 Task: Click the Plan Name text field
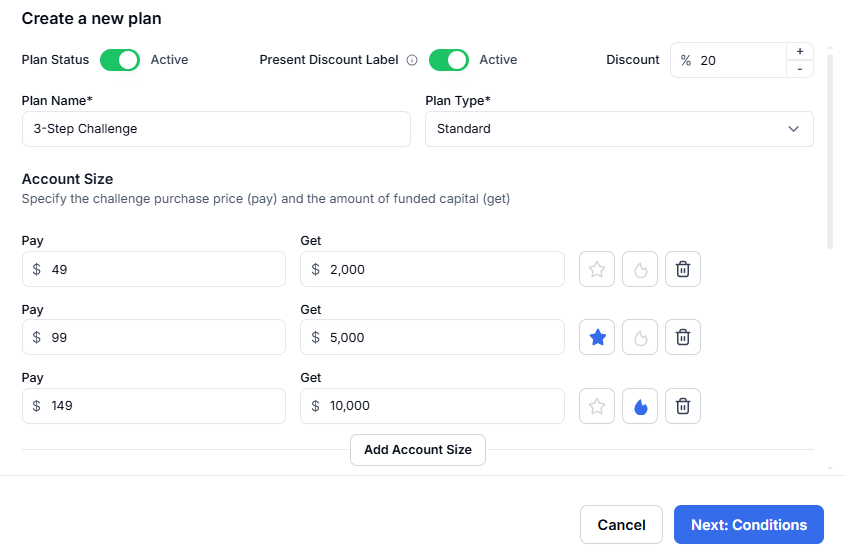tap(216, 129)
